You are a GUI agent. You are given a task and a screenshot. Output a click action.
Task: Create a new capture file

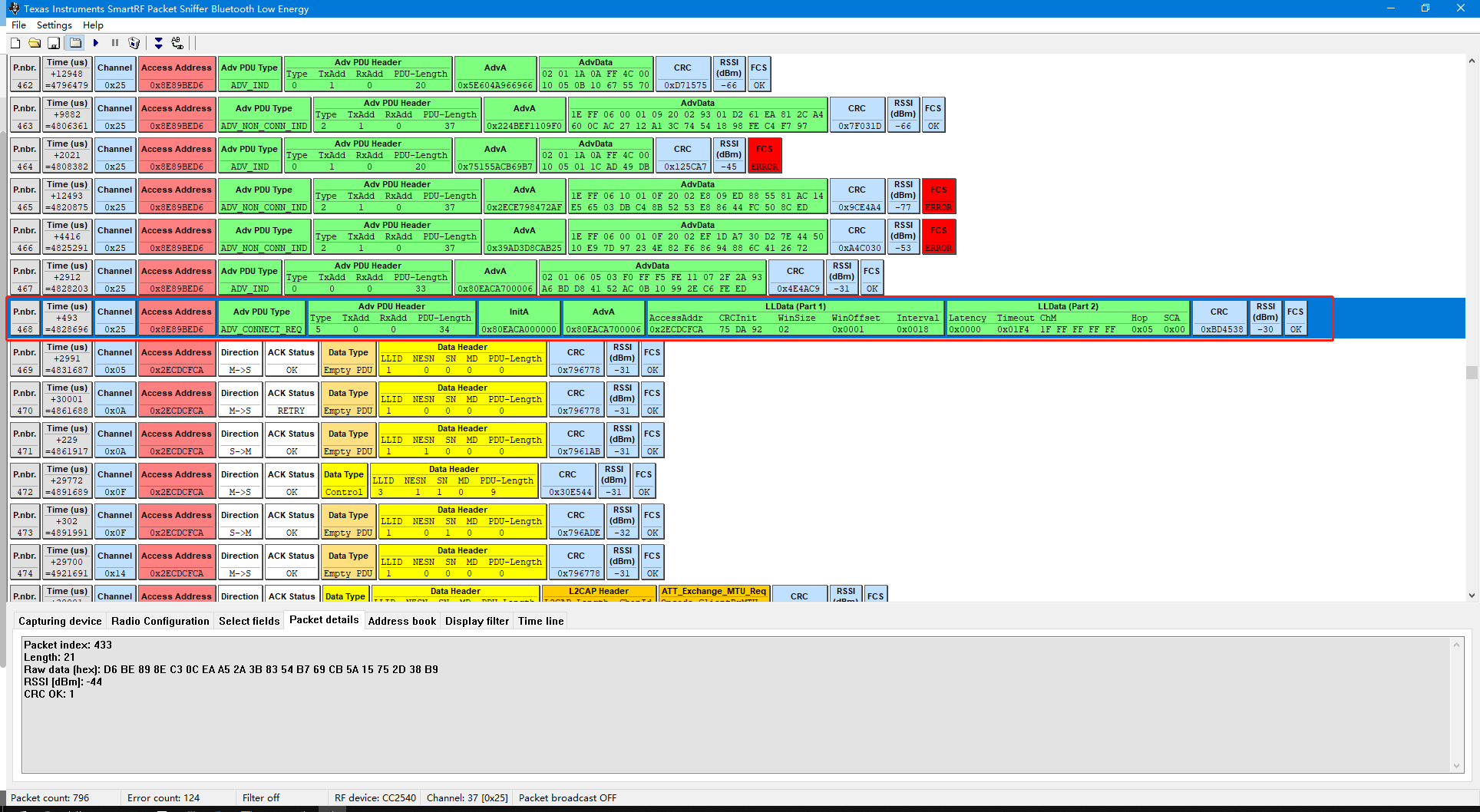[15, 42]
